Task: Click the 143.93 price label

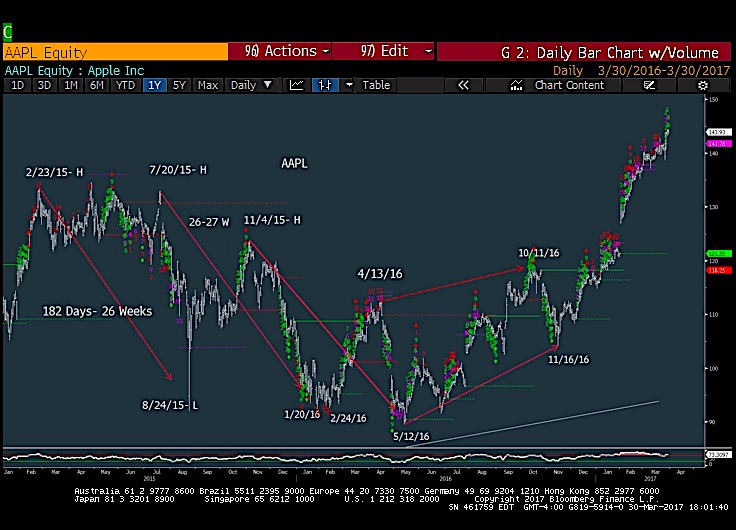Action: tap(719, 132)
